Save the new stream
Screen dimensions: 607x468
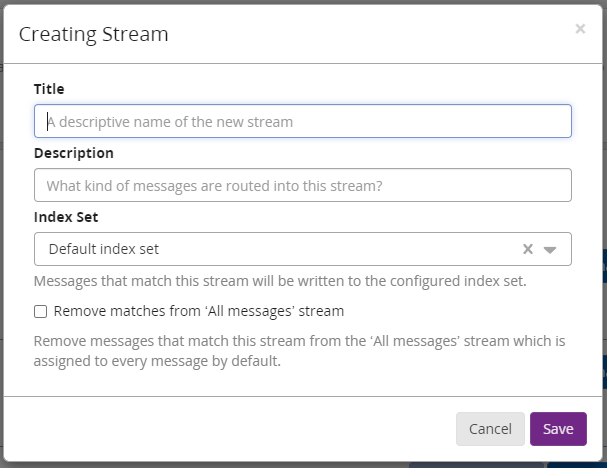pos(557,429)
